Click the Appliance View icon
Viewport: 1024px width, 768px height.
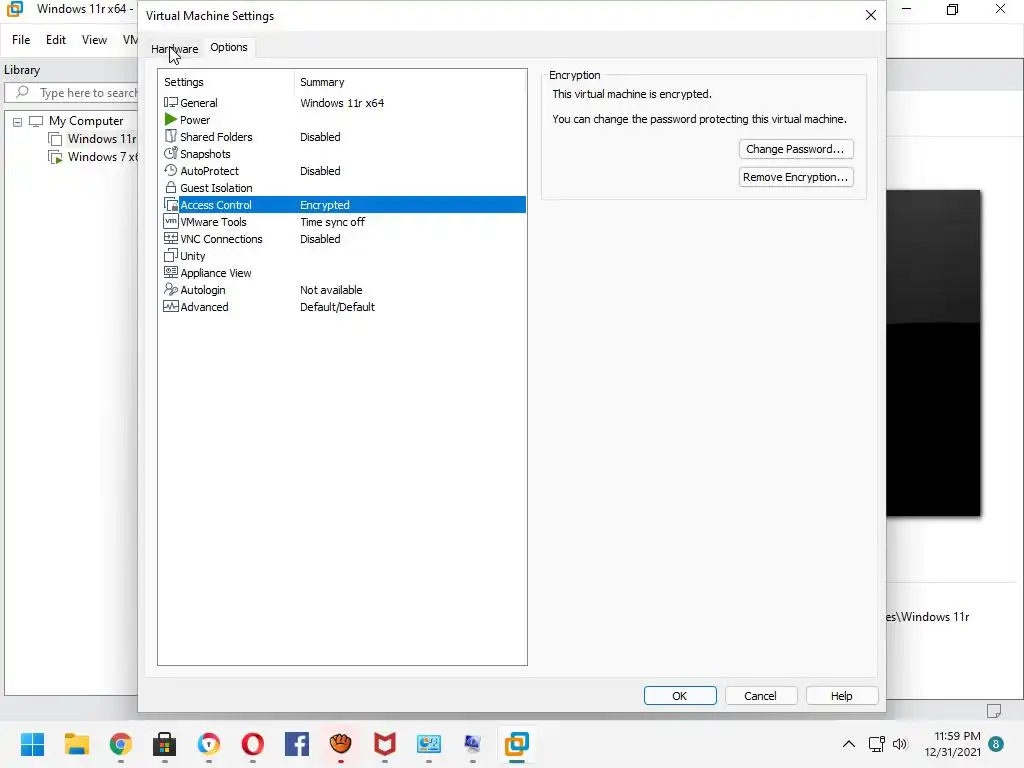click(x=170, y=272)
